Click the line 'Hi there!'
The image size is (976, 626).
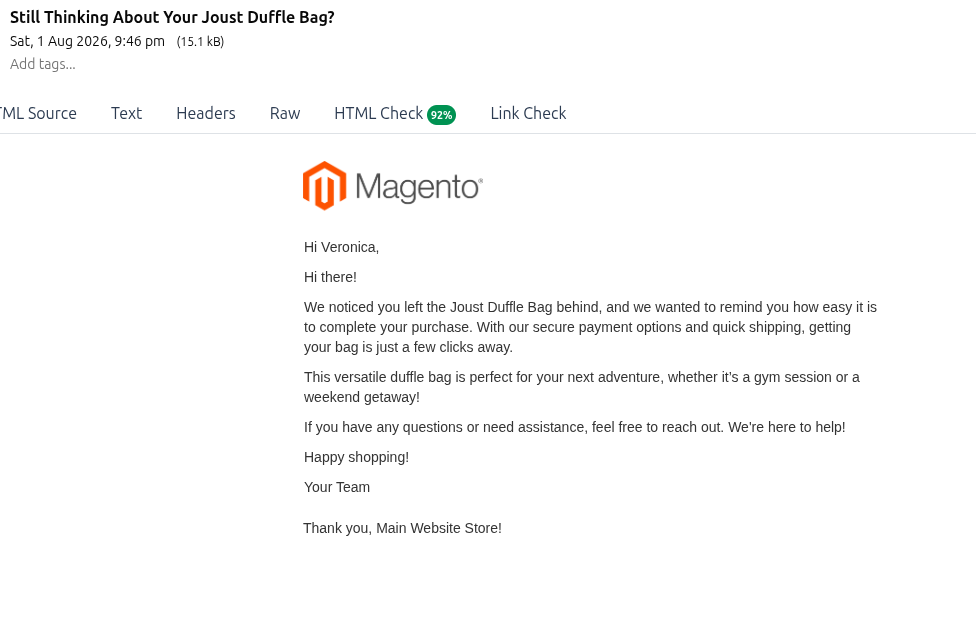(x=330, y=277)
